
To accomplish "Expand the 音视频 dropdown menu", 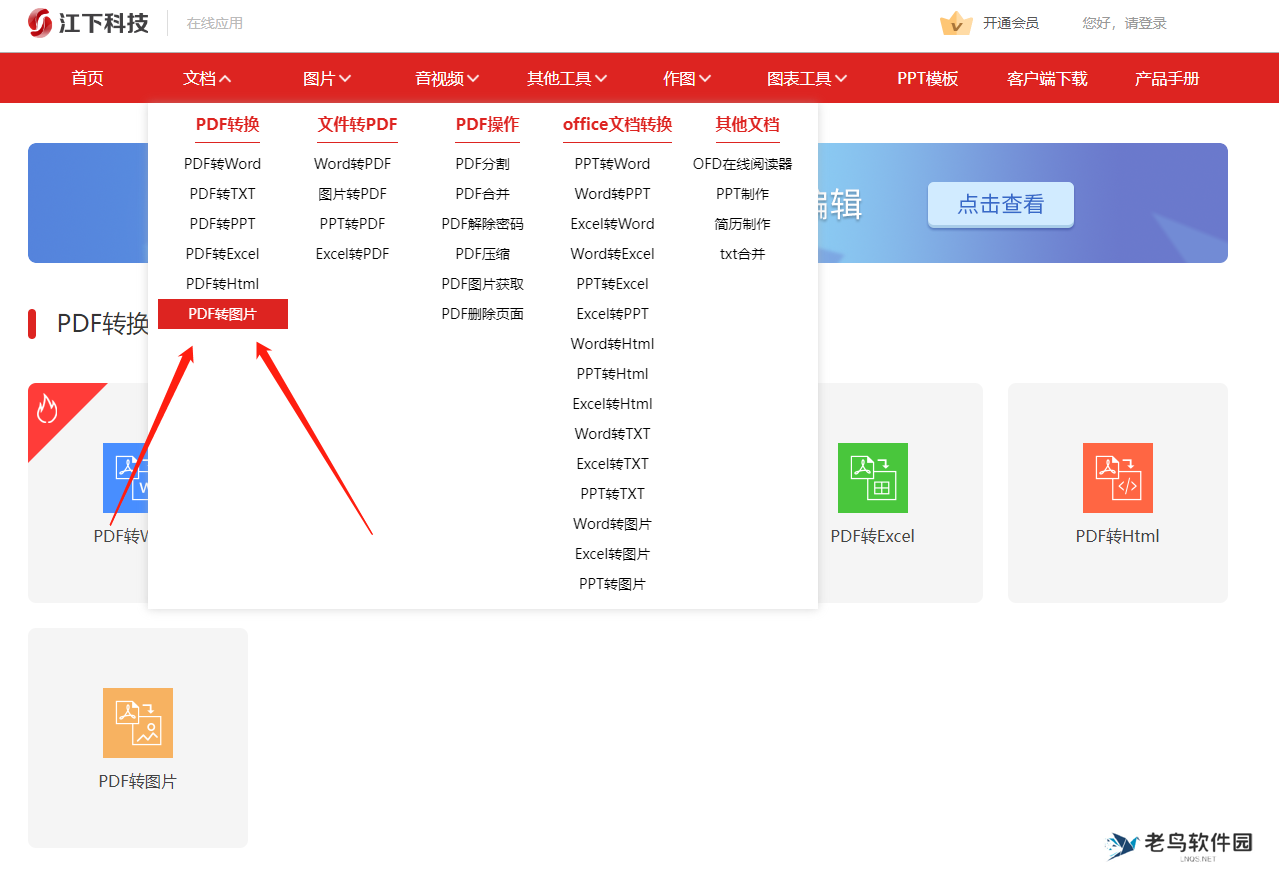I will point(446,77).
